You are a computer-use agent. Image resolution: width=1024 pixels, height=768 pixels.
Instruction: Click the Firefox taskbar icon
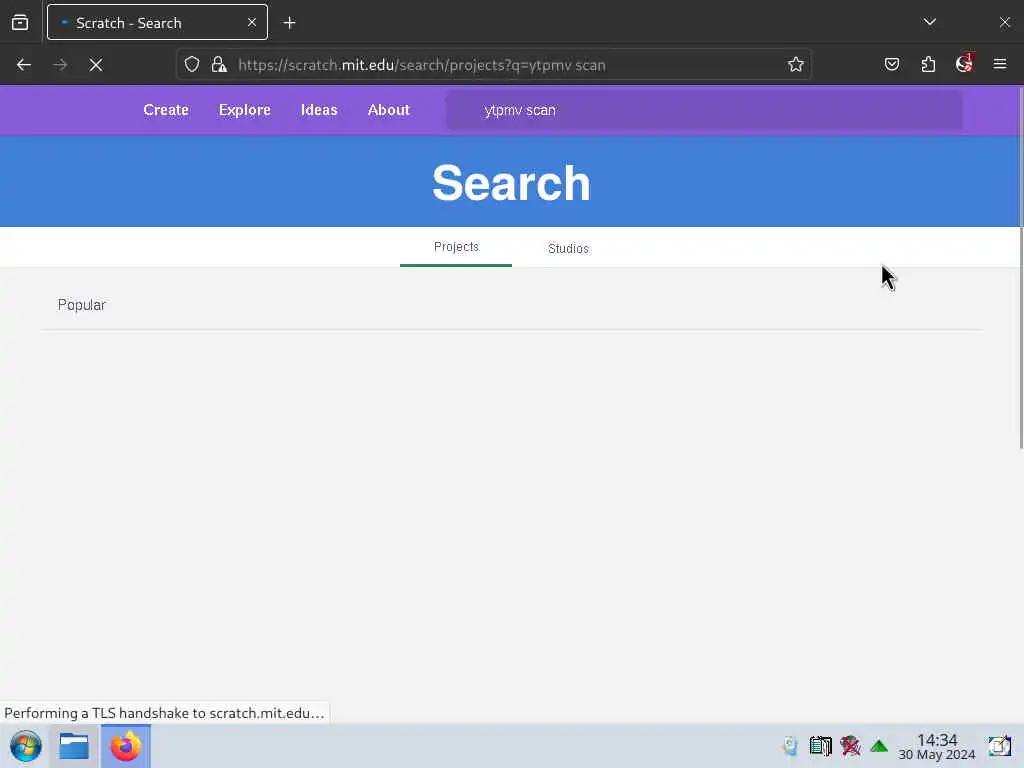tap(126, 746)
